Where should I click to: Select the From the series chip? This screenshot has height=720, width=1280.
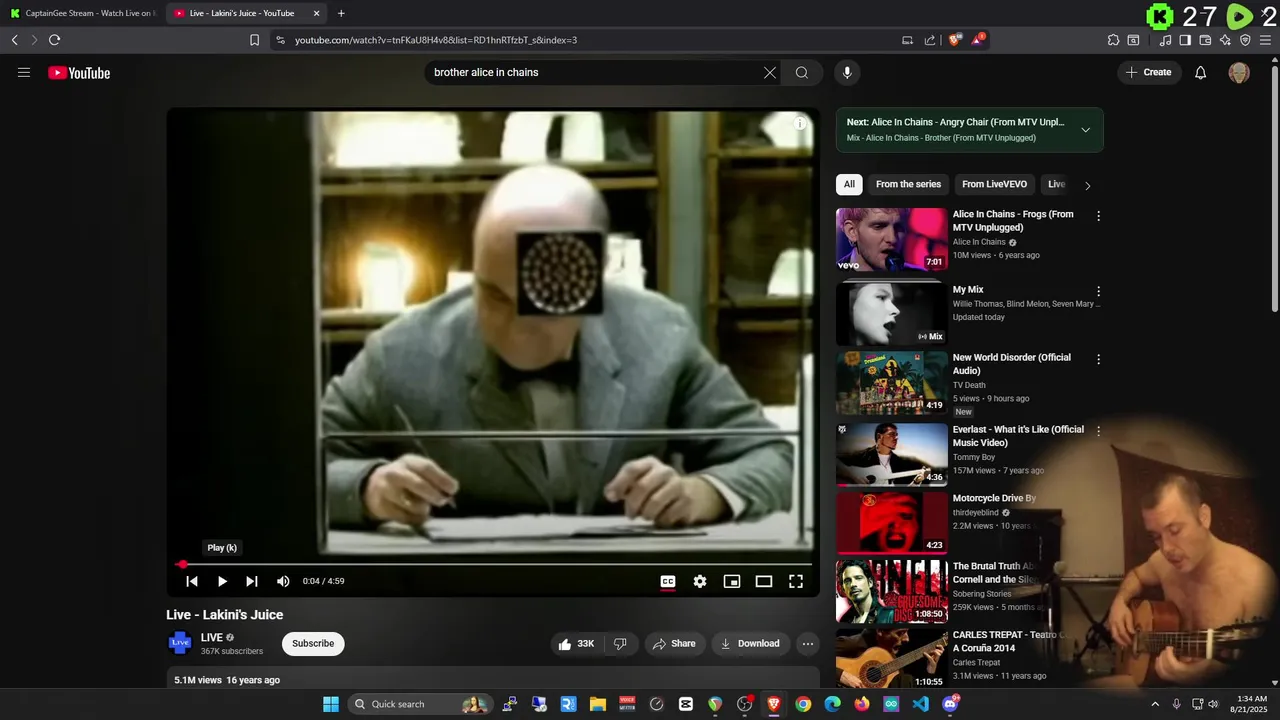click(x=908, y=184)
